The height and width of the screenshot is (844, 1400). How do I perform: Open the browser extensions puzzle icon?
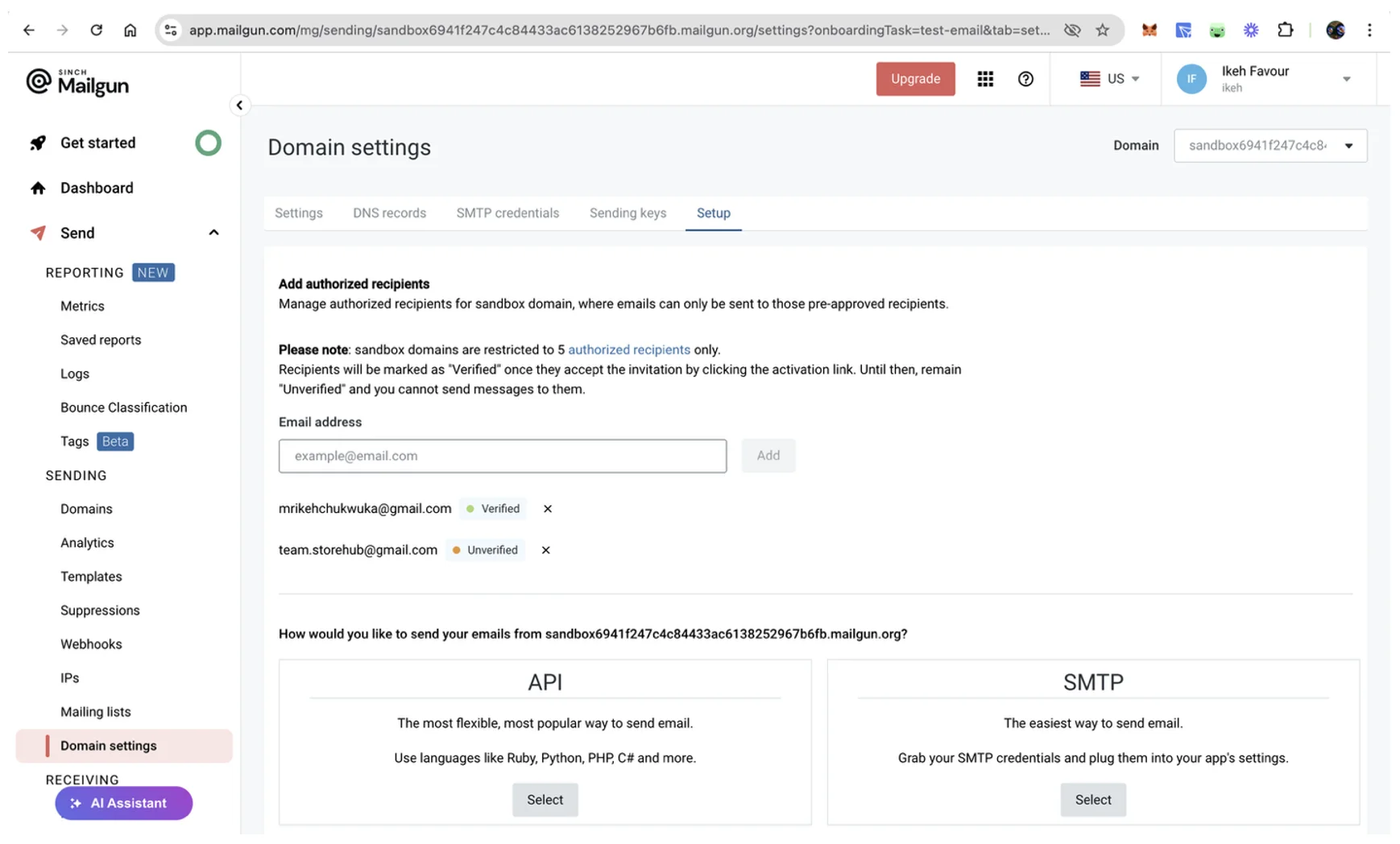point(1285,31)
